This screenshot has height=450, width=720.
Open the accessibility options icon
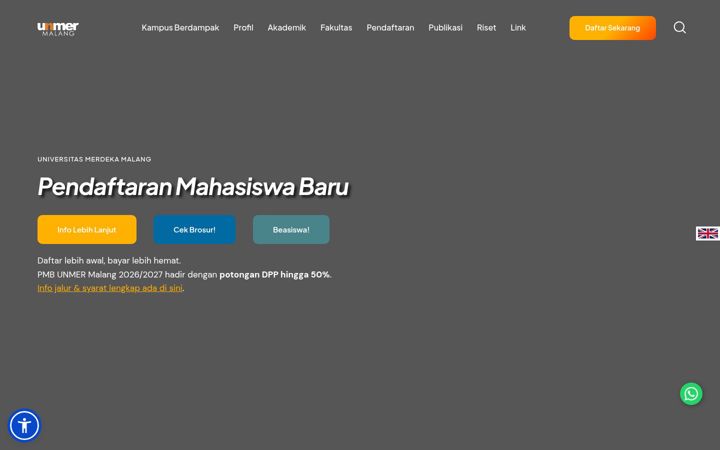[24, 425]
